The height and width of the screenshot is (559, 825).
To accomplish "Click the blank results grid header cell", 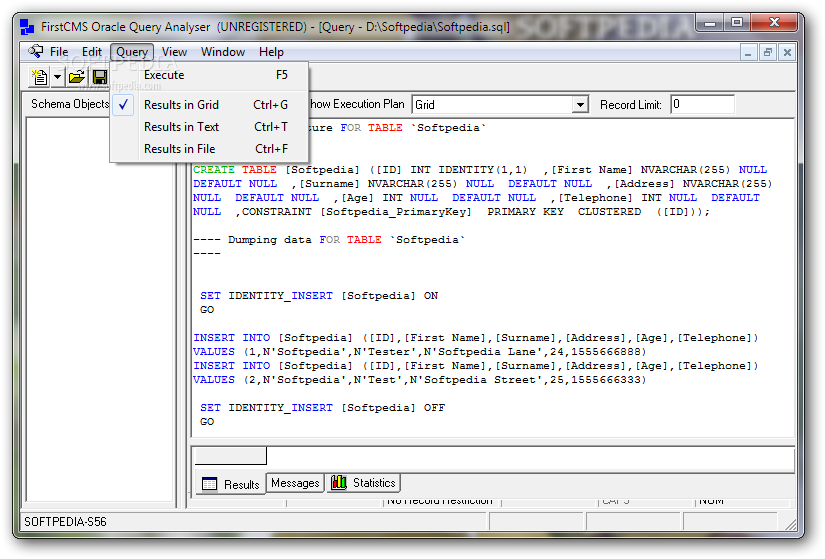I will [230, 456].
